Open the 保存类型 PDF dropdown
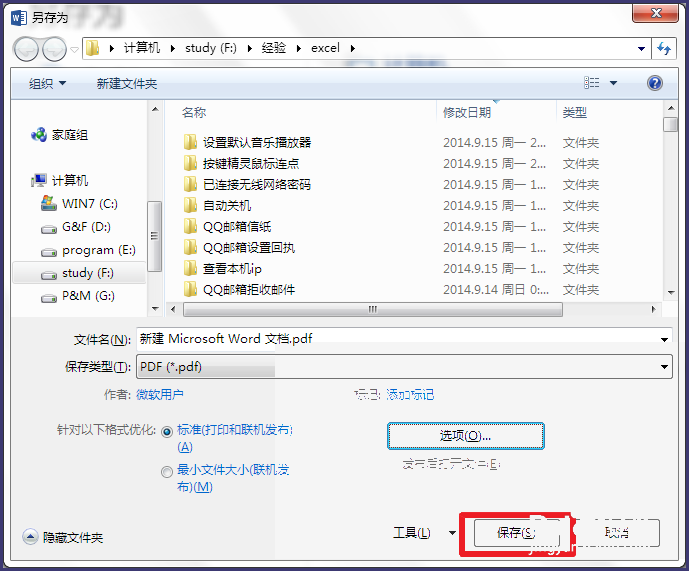 404,366
